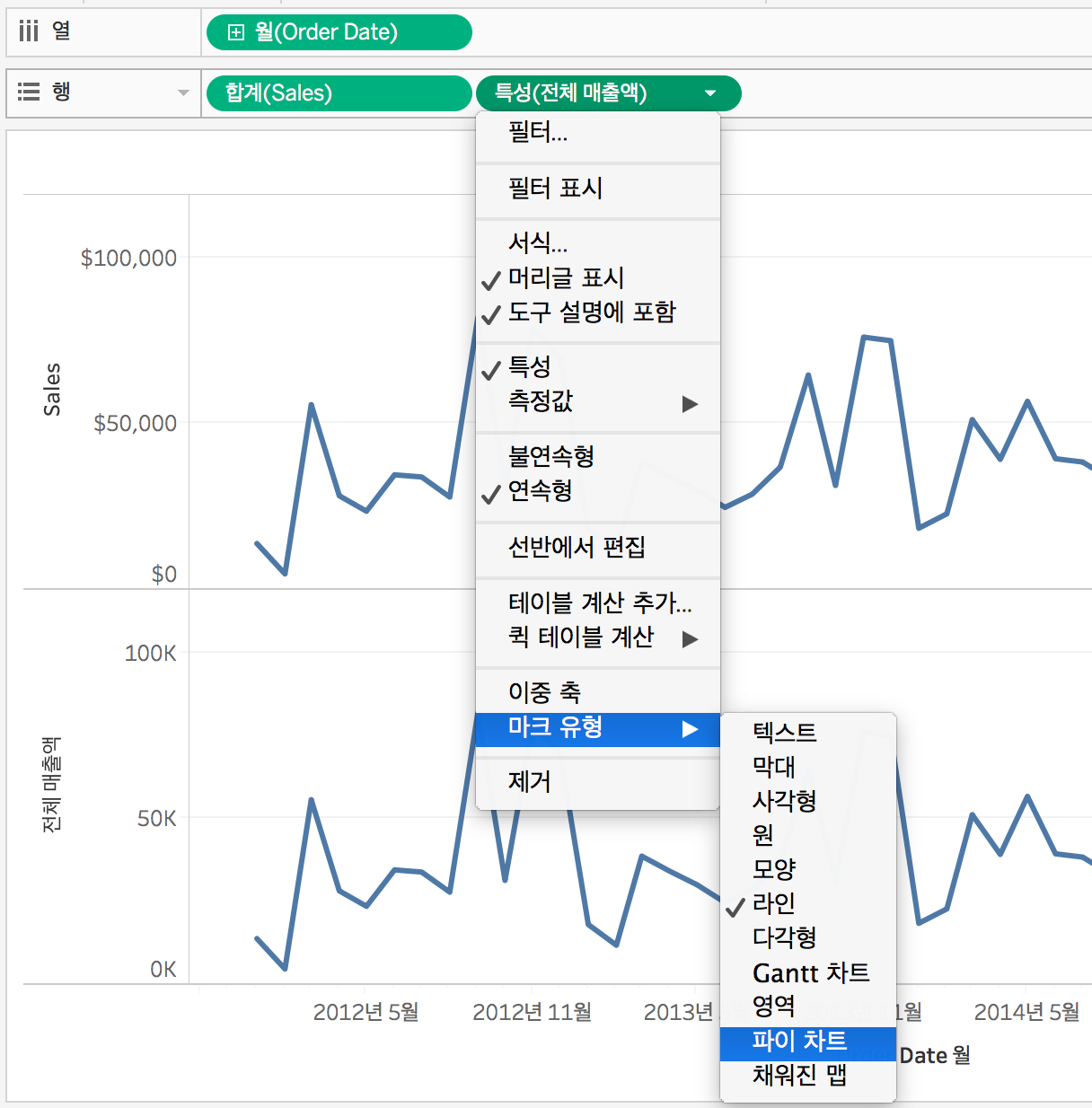This screenshot has width=1092, height=1108.
Task: Select the checked 라인 mark type
Action: [808, 902]
